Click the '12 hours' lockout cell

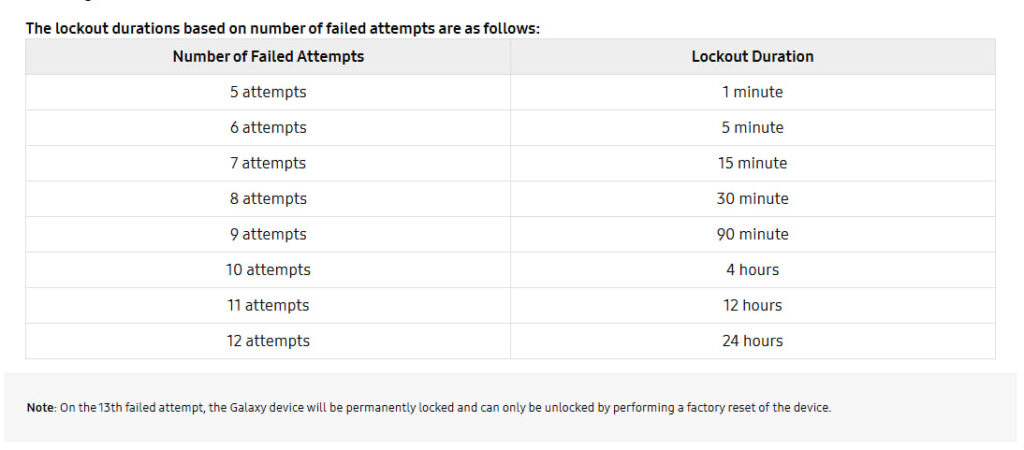pos(752,305)
